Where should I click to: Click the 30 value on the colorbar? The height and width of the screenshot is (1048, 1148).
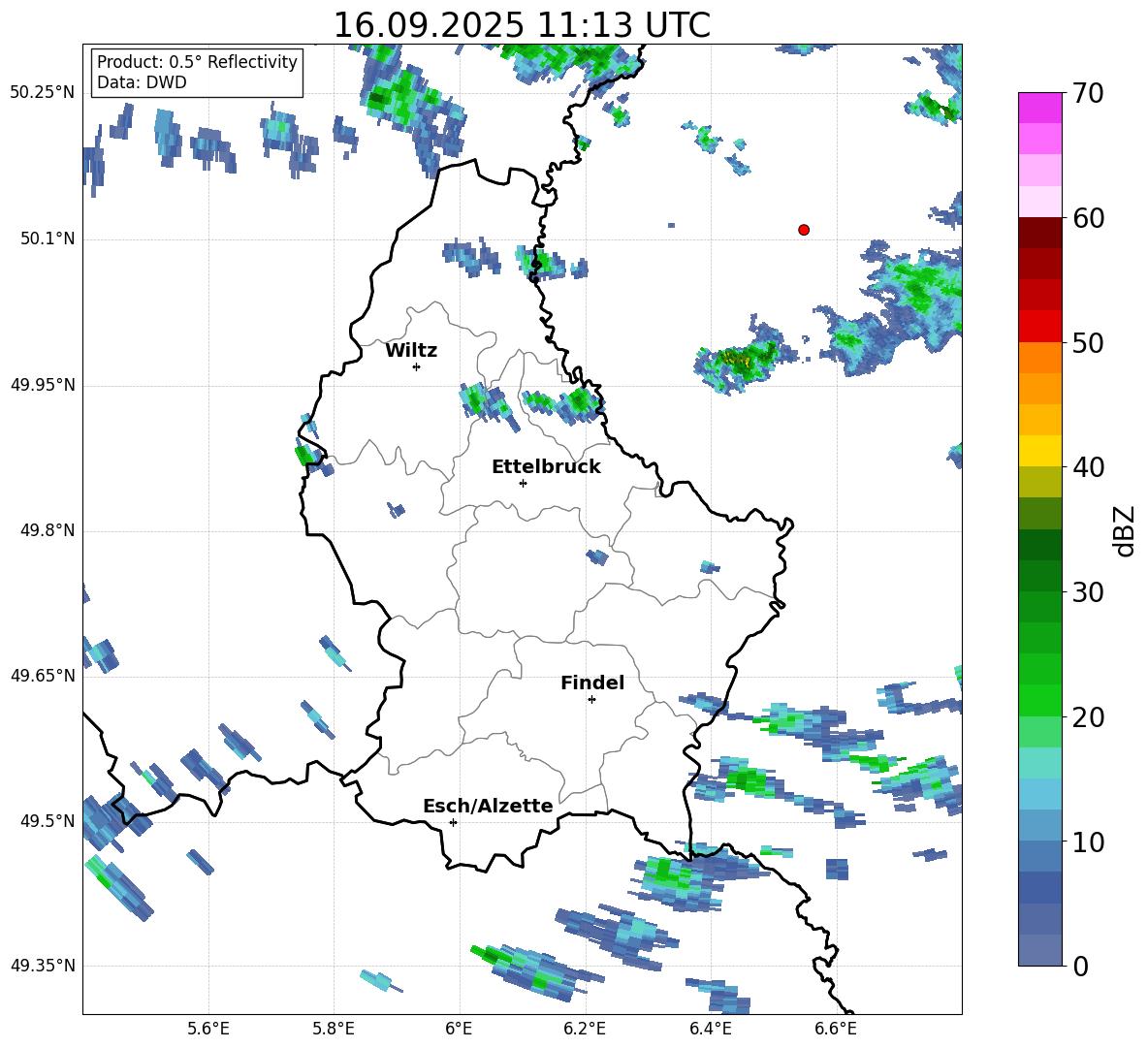(1088, 592)
